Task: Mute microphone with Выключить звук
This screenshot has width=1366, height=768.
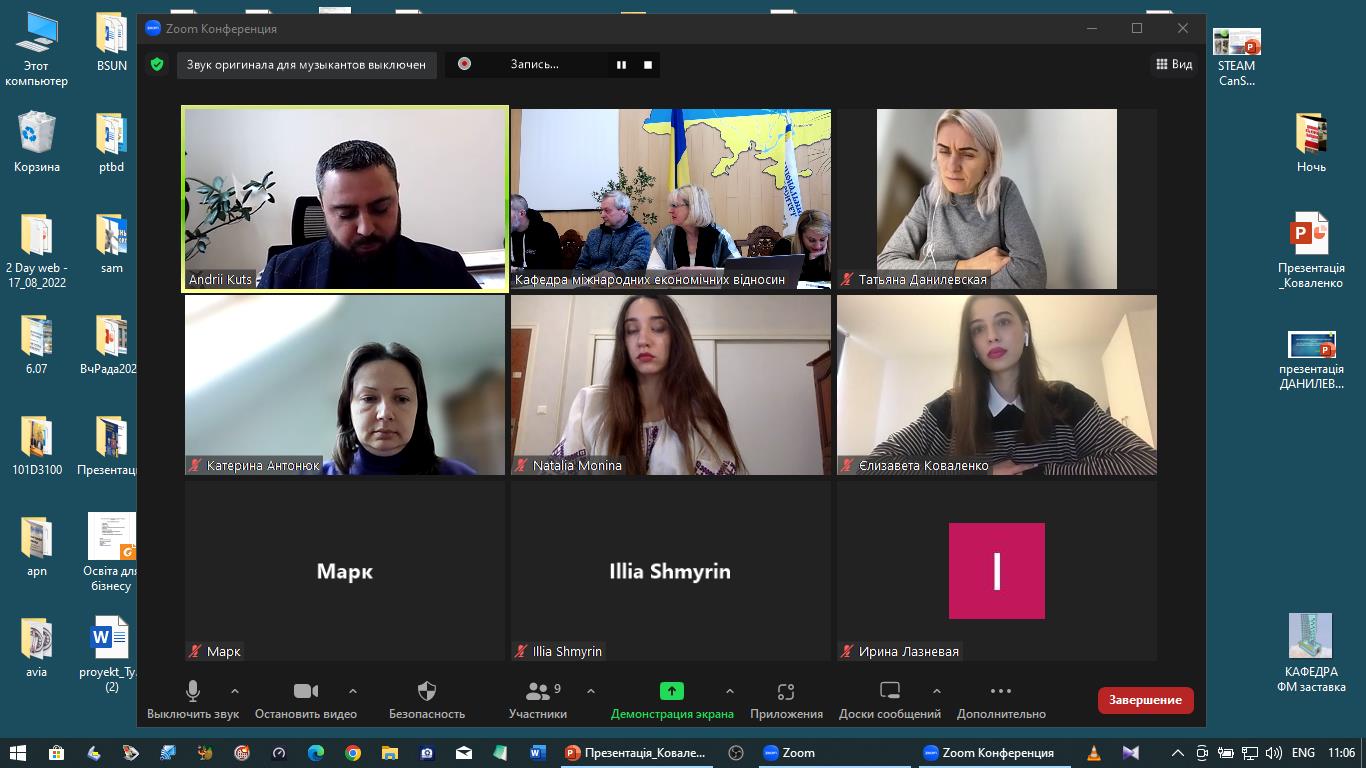Action: click(x=193, y=699)
